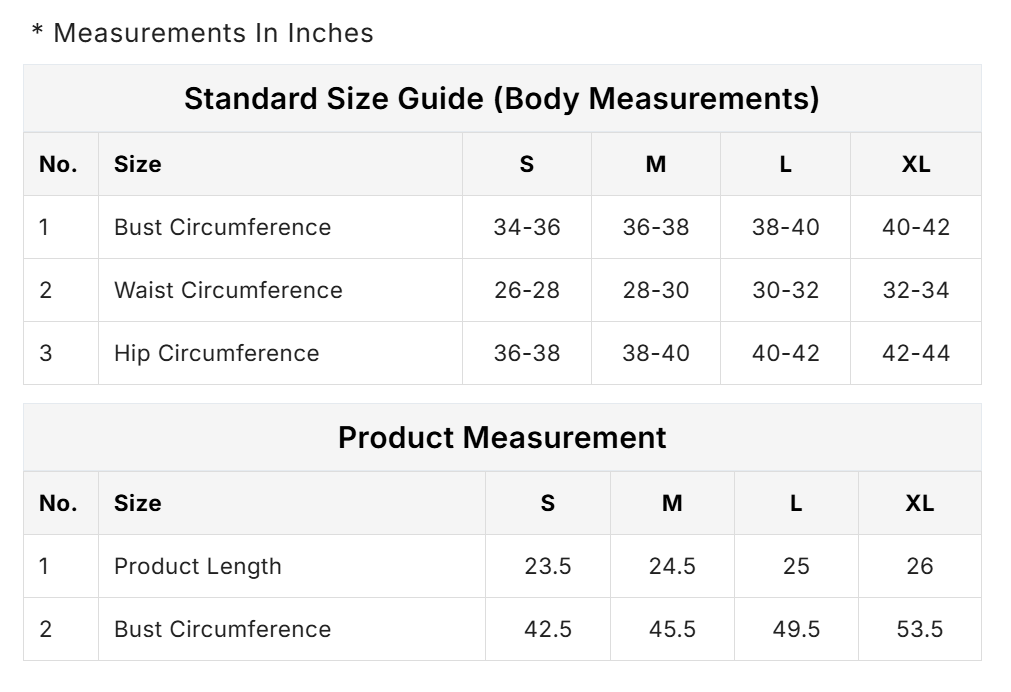Select product bust value 42.5
The height and width of the screenshot is (692, 1011).
[x=548, y=629]
